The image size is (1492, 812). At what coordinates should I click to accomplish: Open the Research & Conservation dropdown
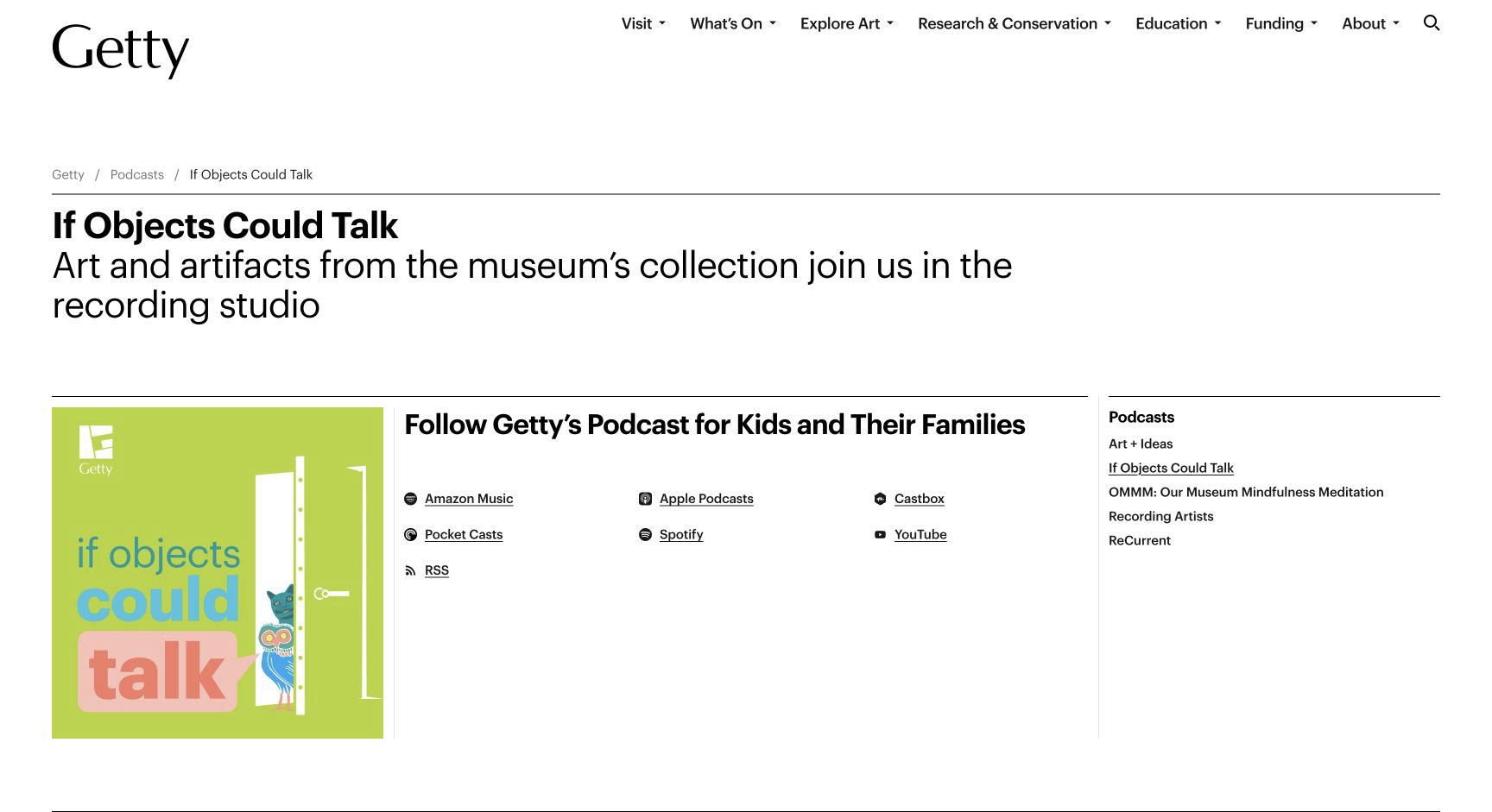point(1015,23)
